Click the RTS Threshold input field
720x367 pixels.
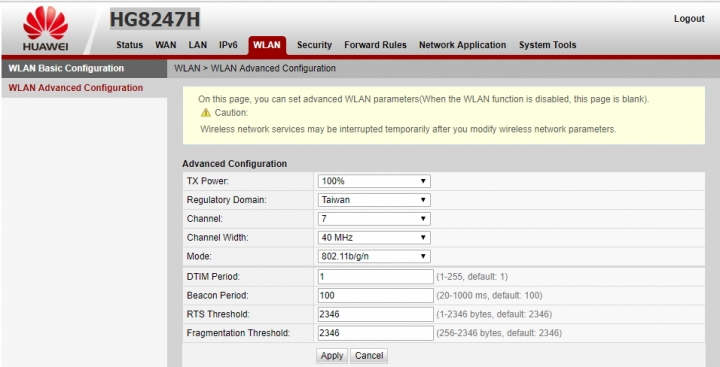tap(376, 314)
